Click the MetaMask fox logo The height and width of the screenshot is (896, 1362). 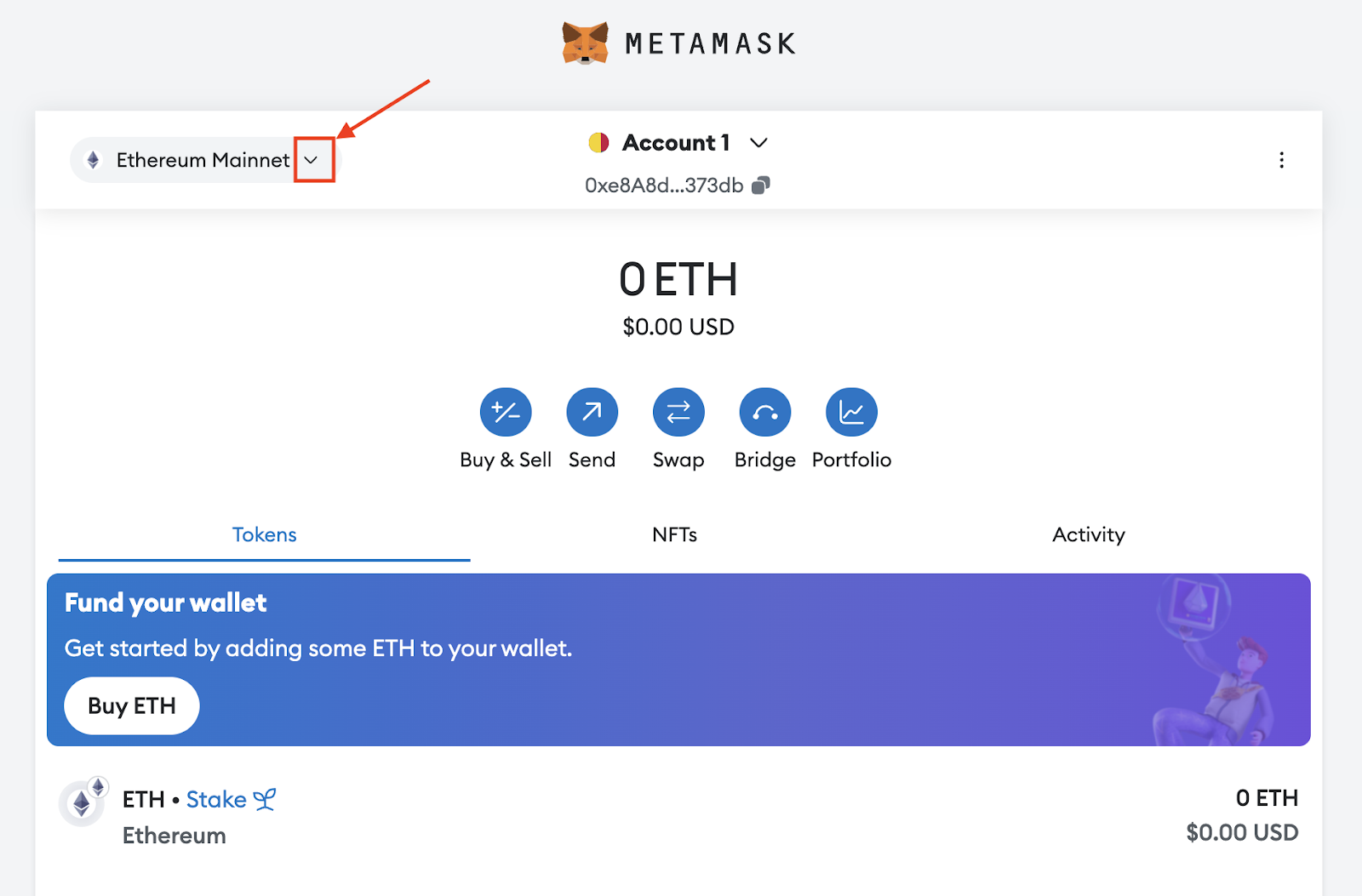point(586,43)
